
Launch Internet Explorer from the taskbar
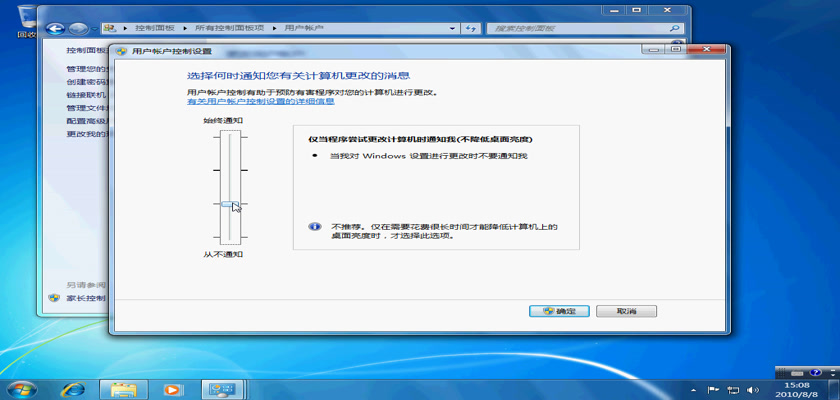73,388
